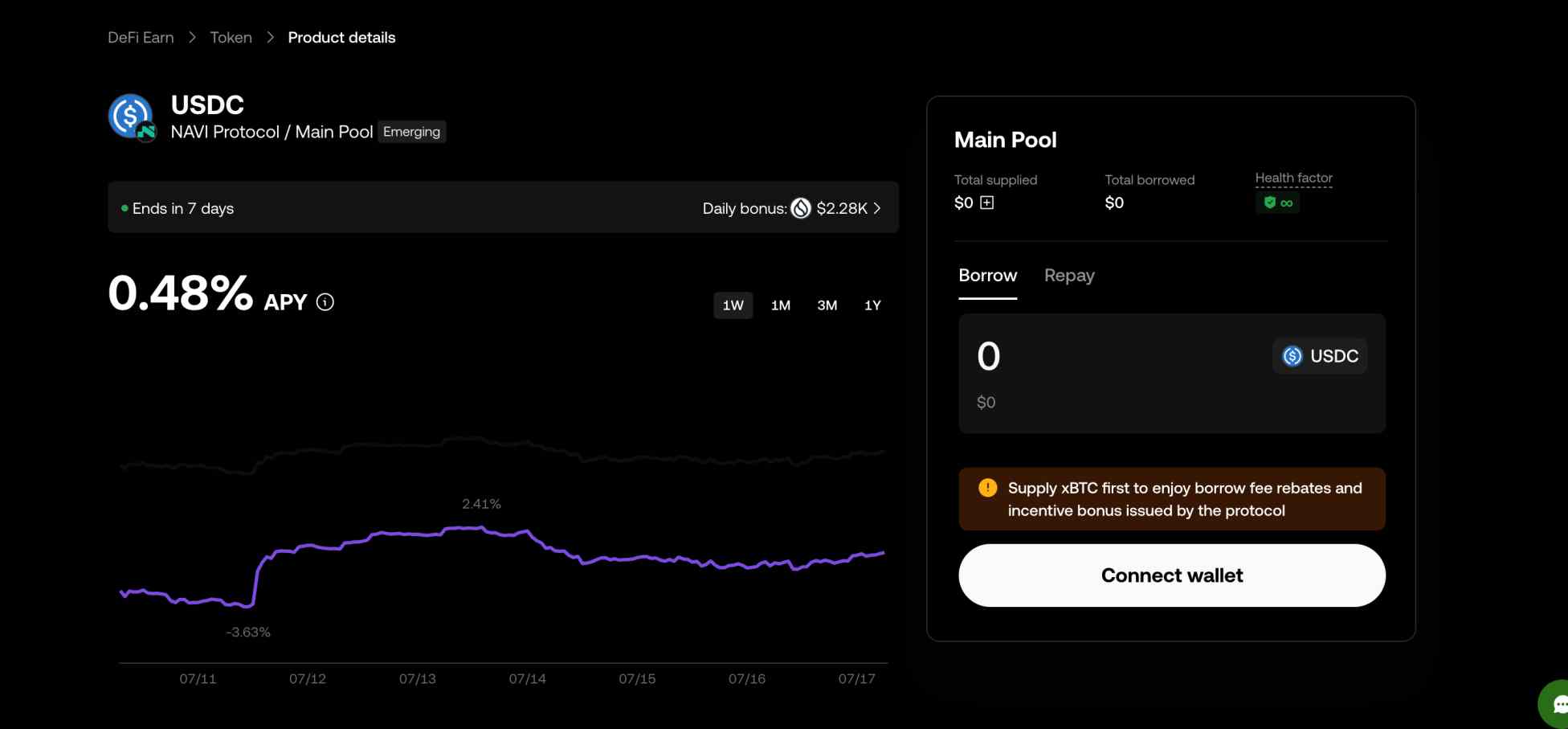
Task: Click the daily bonus token icon
Action: click(800, 208)
